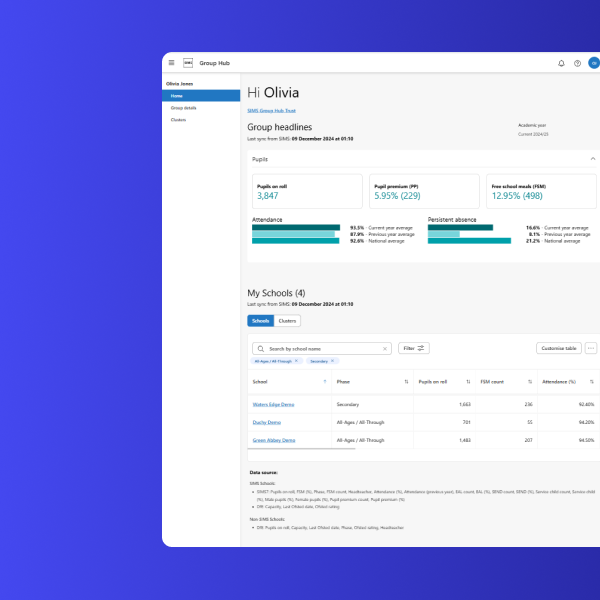
Task: Open Group details in sidebar
Action: point(184,107)
